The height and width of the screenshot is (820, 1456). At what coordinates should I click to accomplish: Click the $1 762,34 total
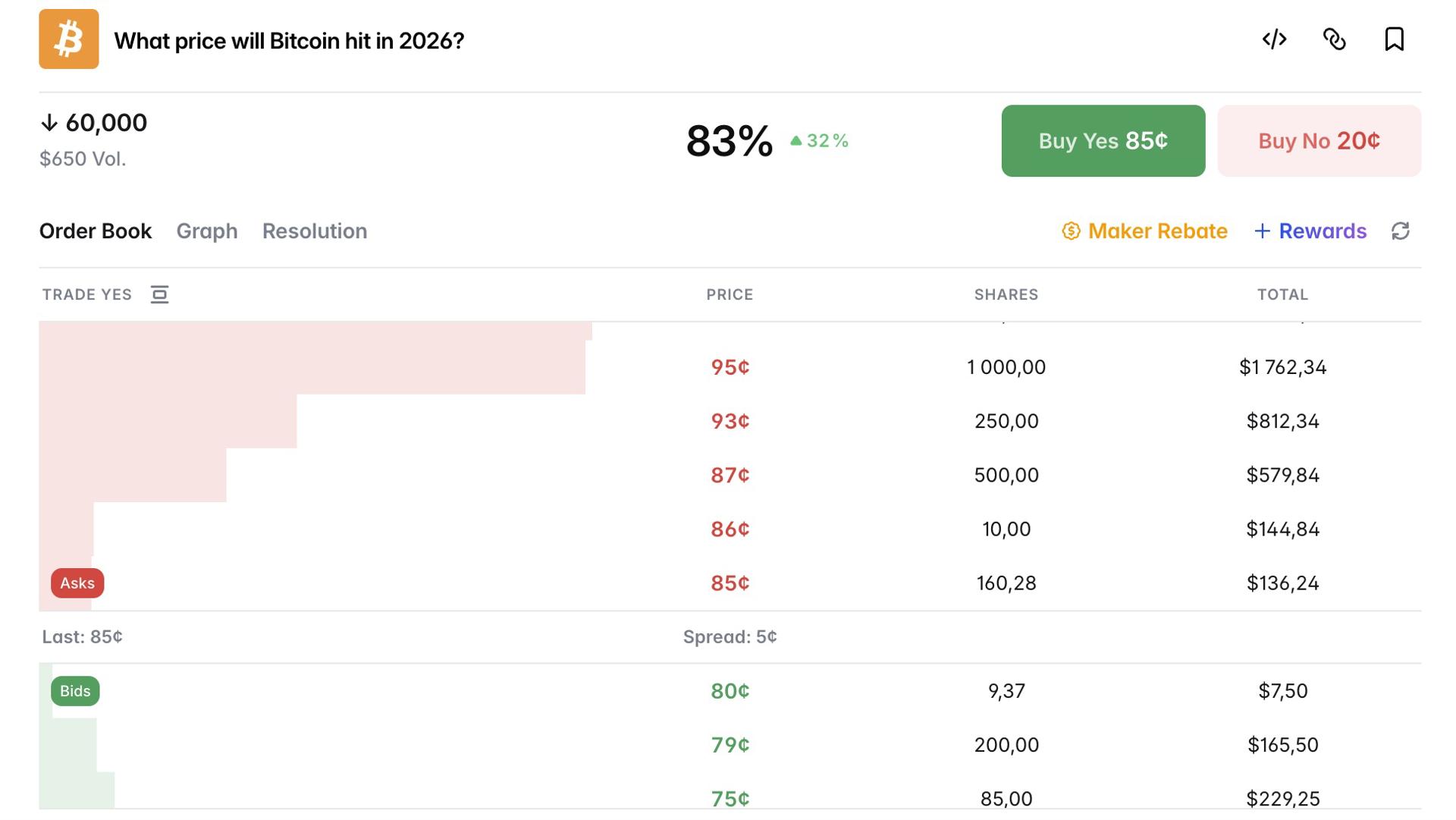[1283, 367]
